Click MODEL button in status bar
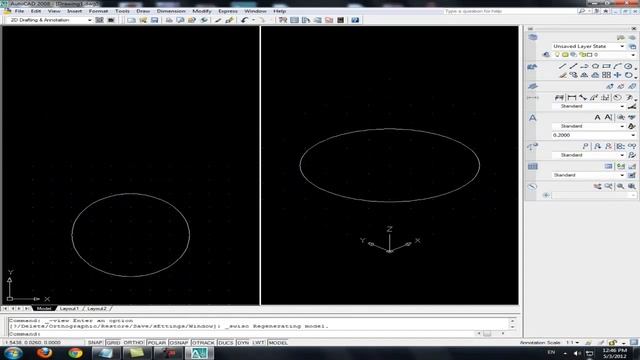The image size is (640, 360). pyautogui.click(x=278, y=342)
